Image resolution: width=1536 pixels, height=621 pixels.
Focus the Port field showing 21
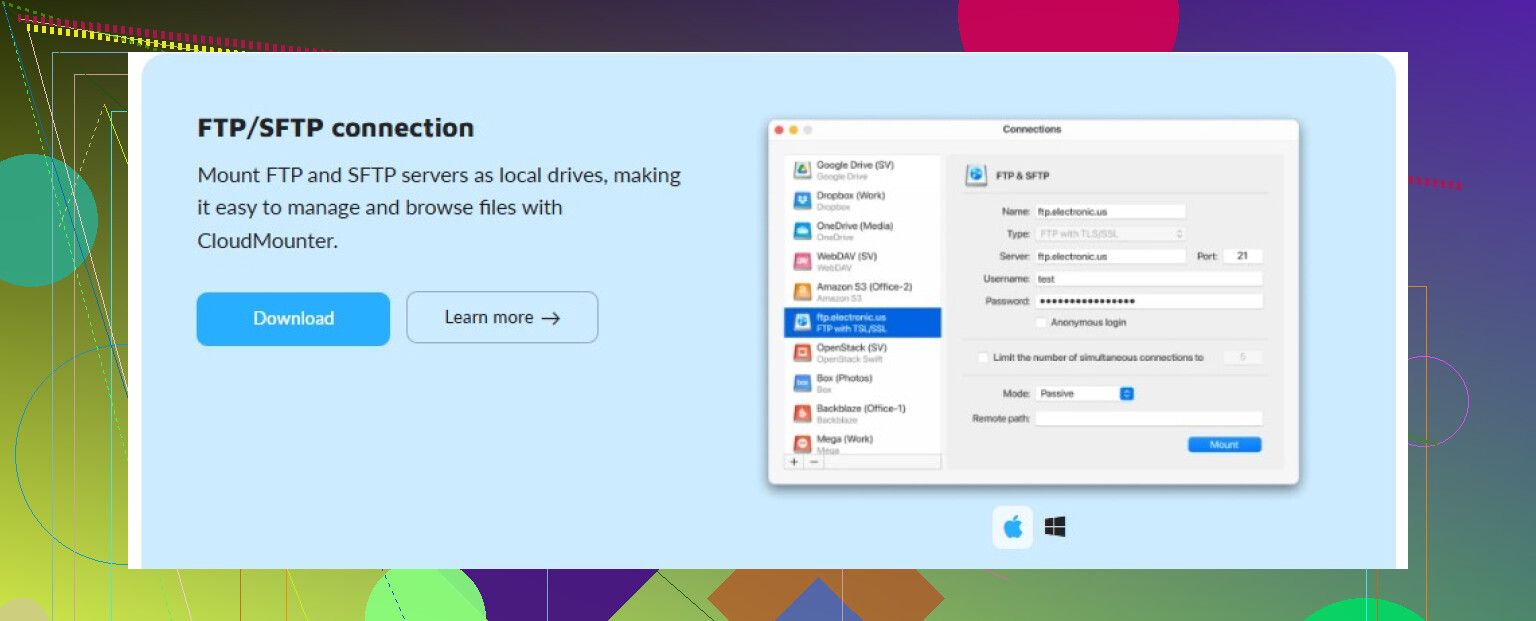(x=1243, y=257)
